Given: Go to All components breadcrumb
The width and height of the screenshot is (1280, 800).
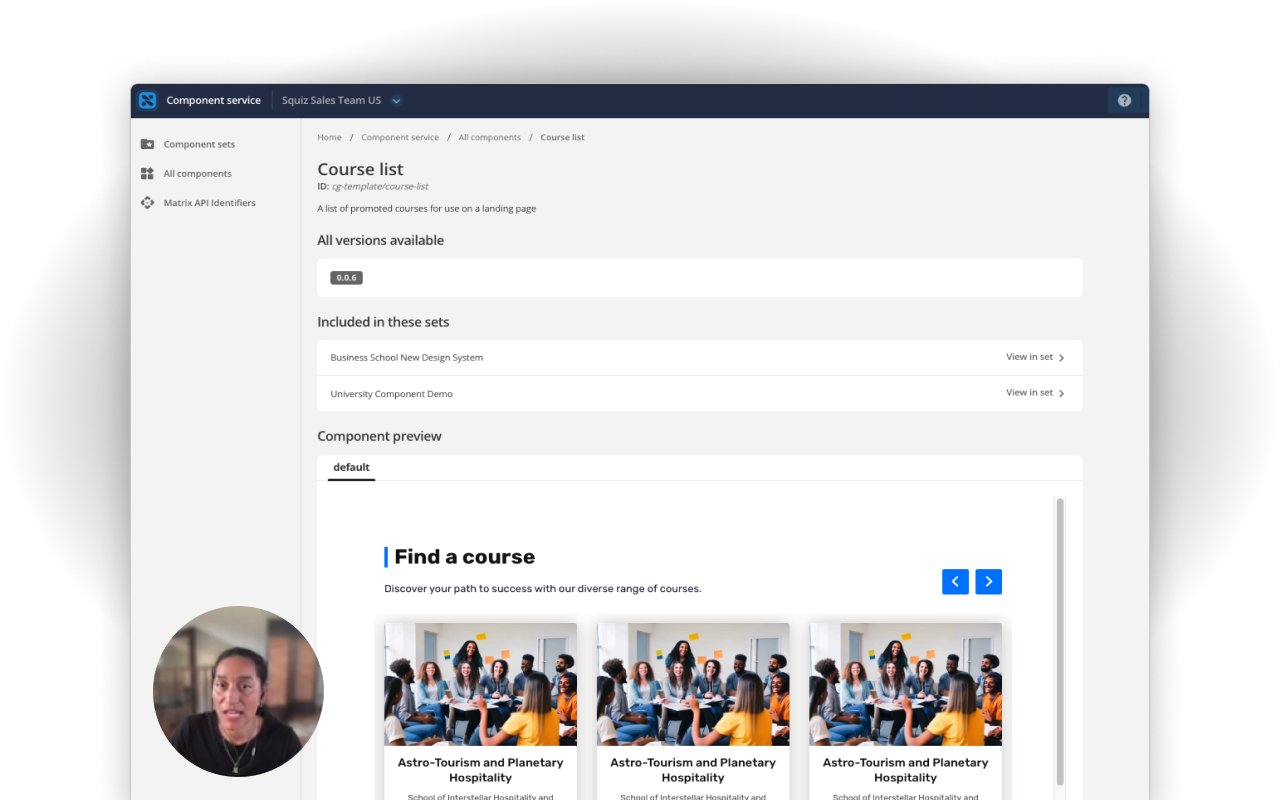Looking at the screenshot, I should (x=489, y=137).
